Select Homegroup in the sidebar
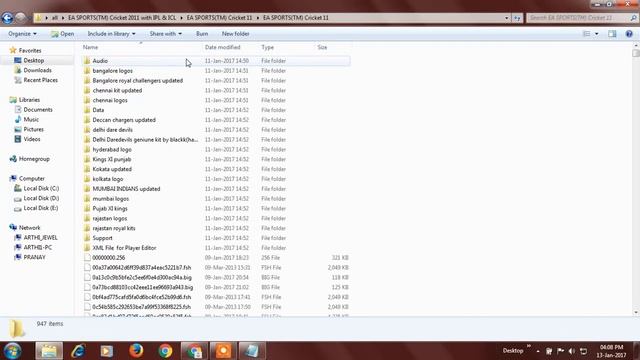This screenshot has height=360, width=640. tap(34, 159)
